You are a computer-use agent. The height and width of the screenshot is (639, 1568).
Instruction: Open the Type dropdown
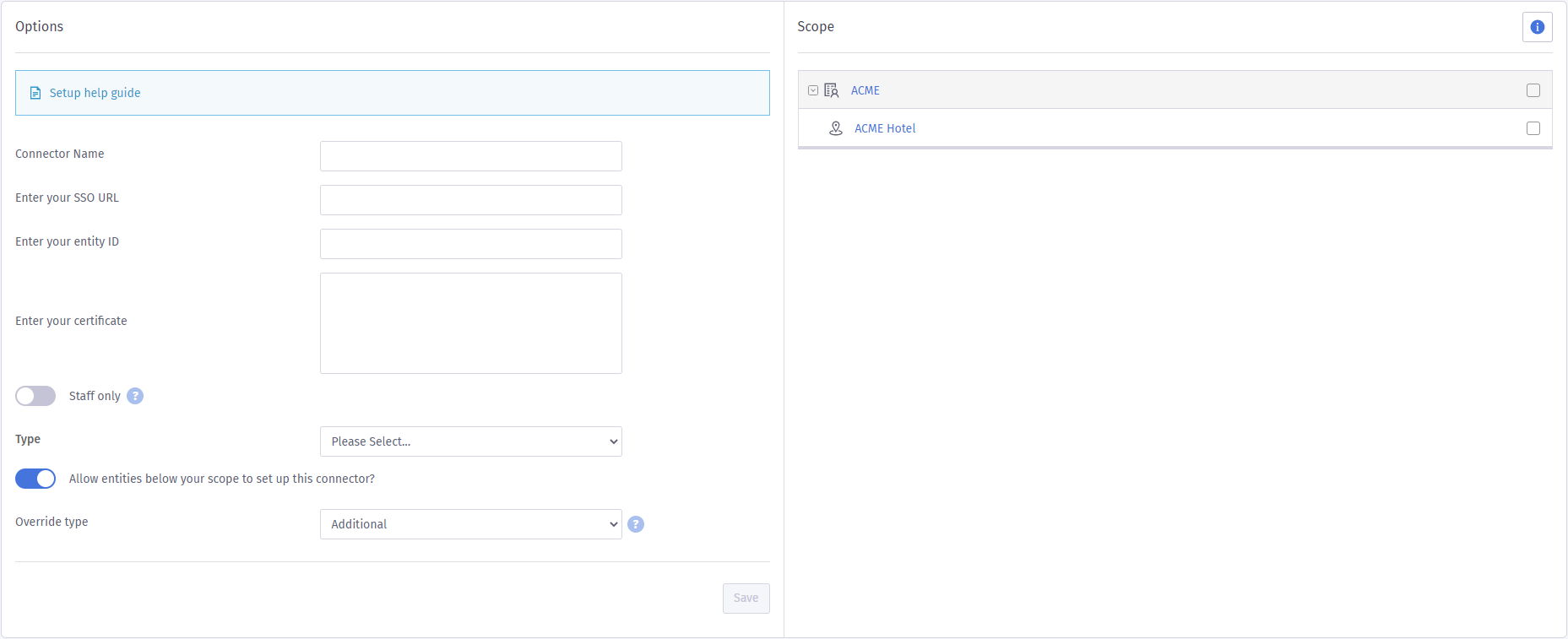tap(470, 441)
